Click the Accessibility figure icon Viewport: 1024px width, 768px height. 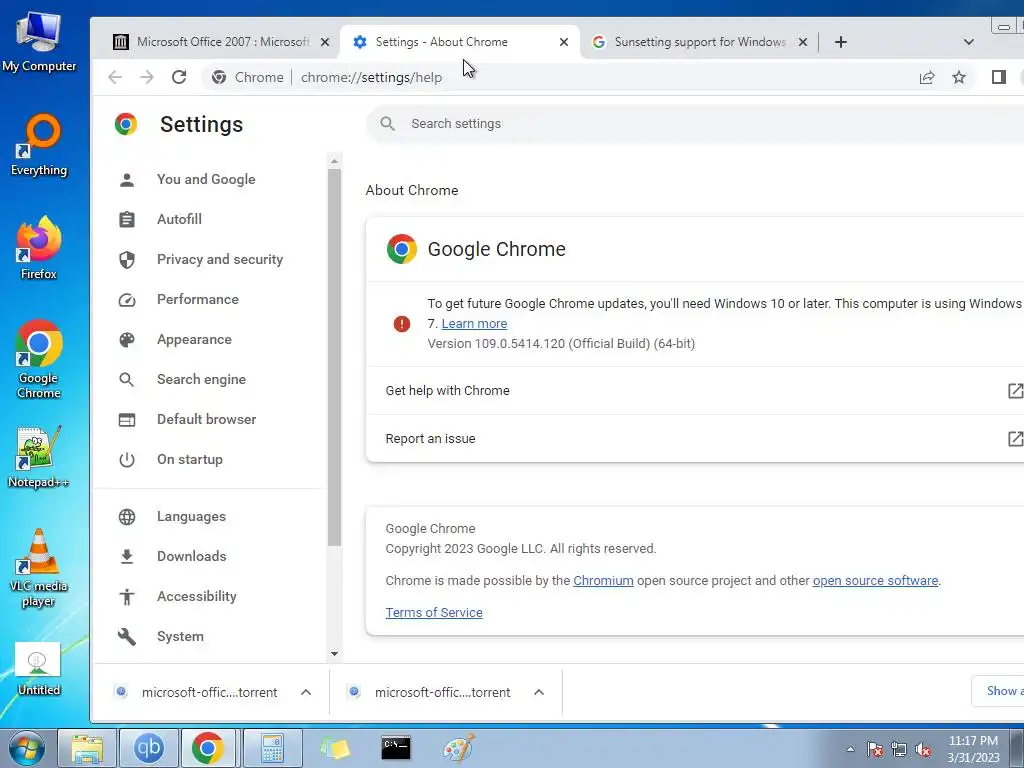click(127, 596)
